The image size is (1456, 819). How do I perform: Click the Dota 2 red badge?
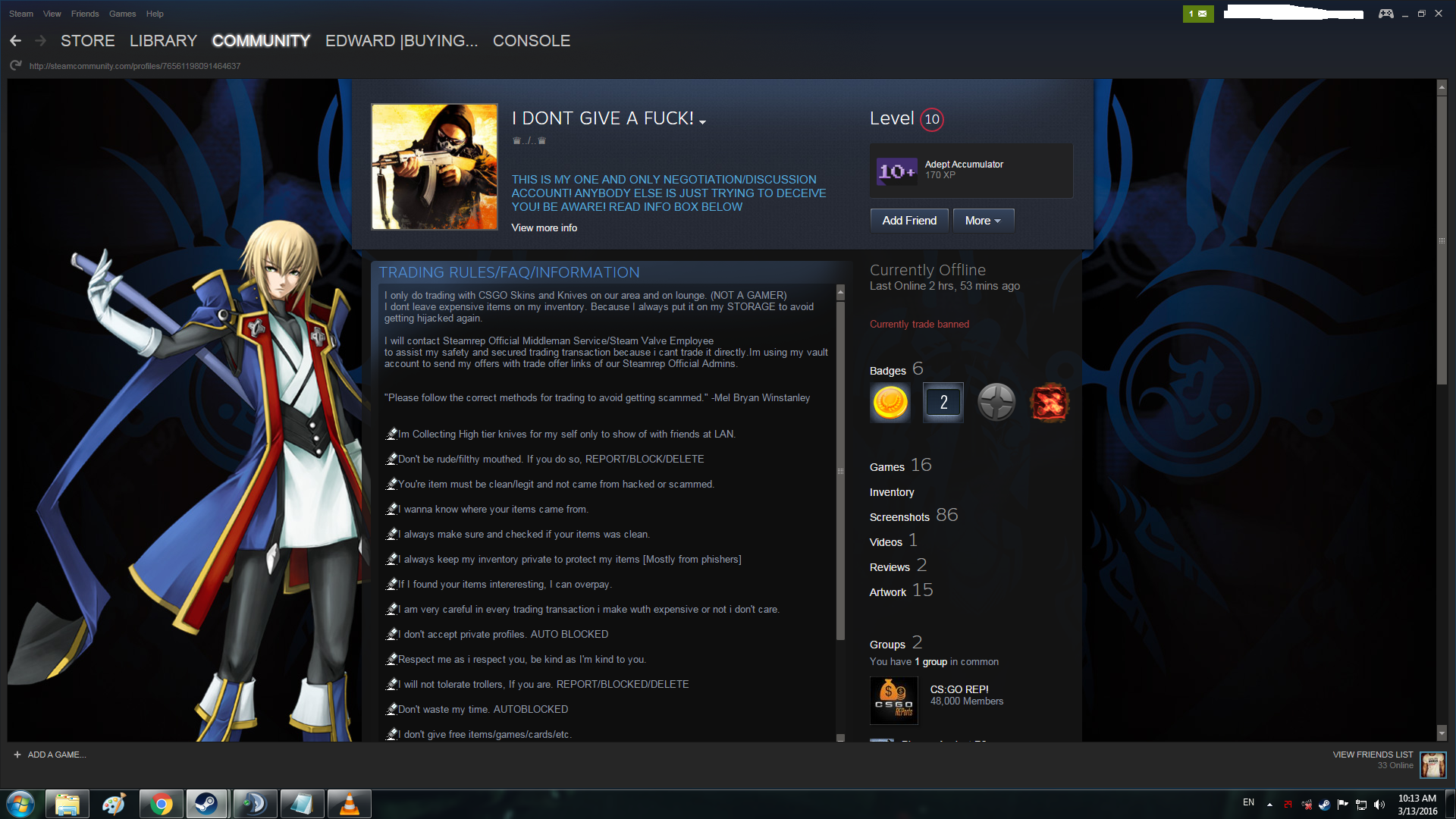pos(1050,402)
